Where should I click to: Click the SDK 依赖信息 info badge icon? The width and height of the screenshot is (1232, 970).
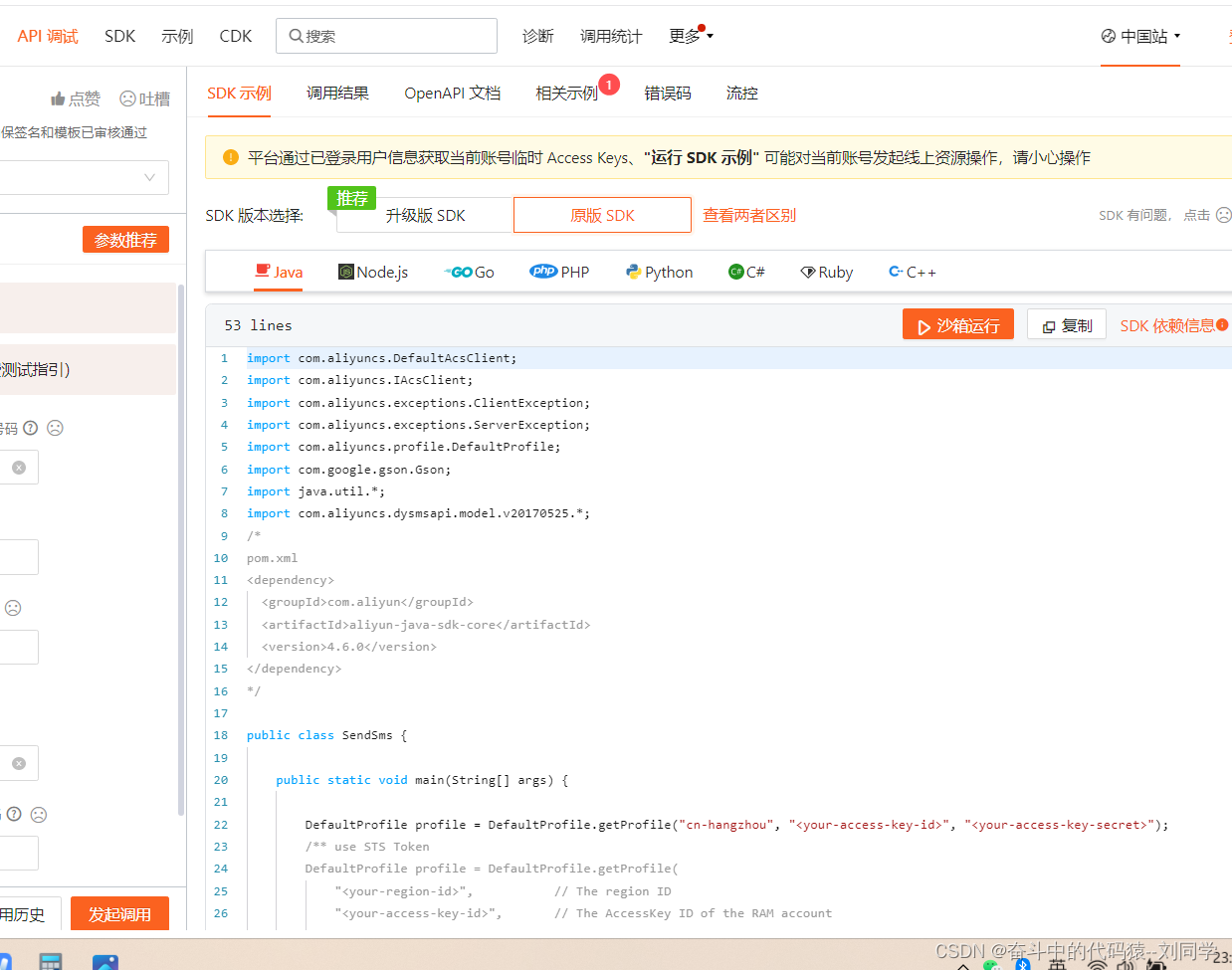(x=1222, y=324)
